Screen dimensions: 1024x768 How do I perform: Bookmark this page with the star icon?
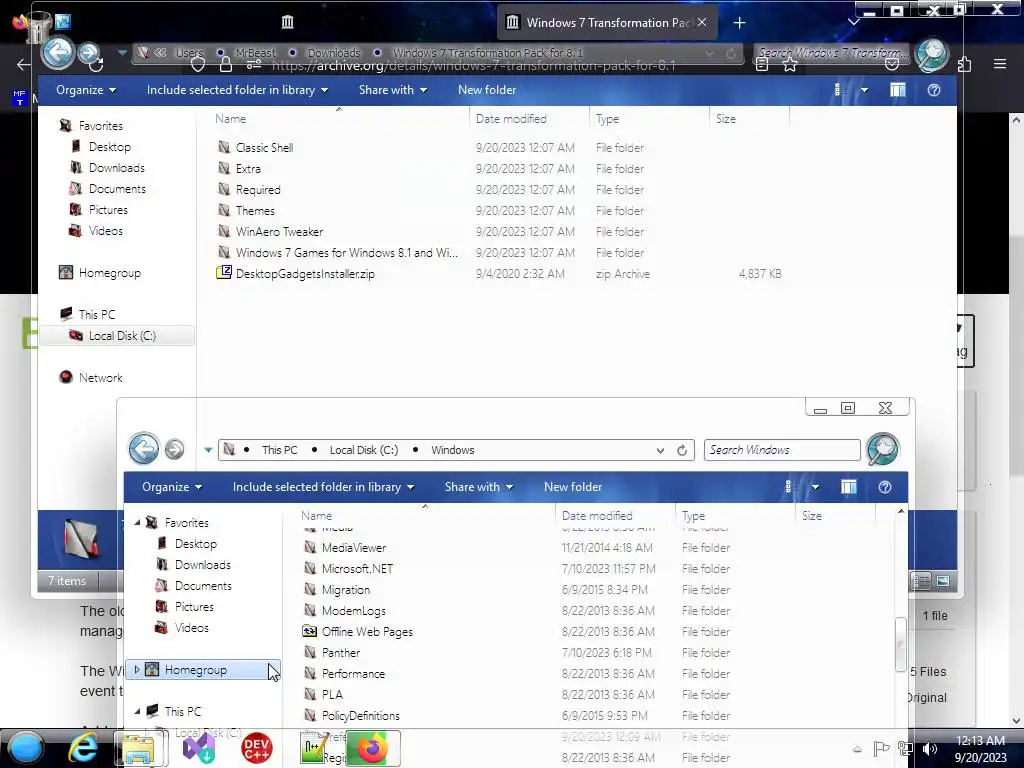click(x=790, y=64)
